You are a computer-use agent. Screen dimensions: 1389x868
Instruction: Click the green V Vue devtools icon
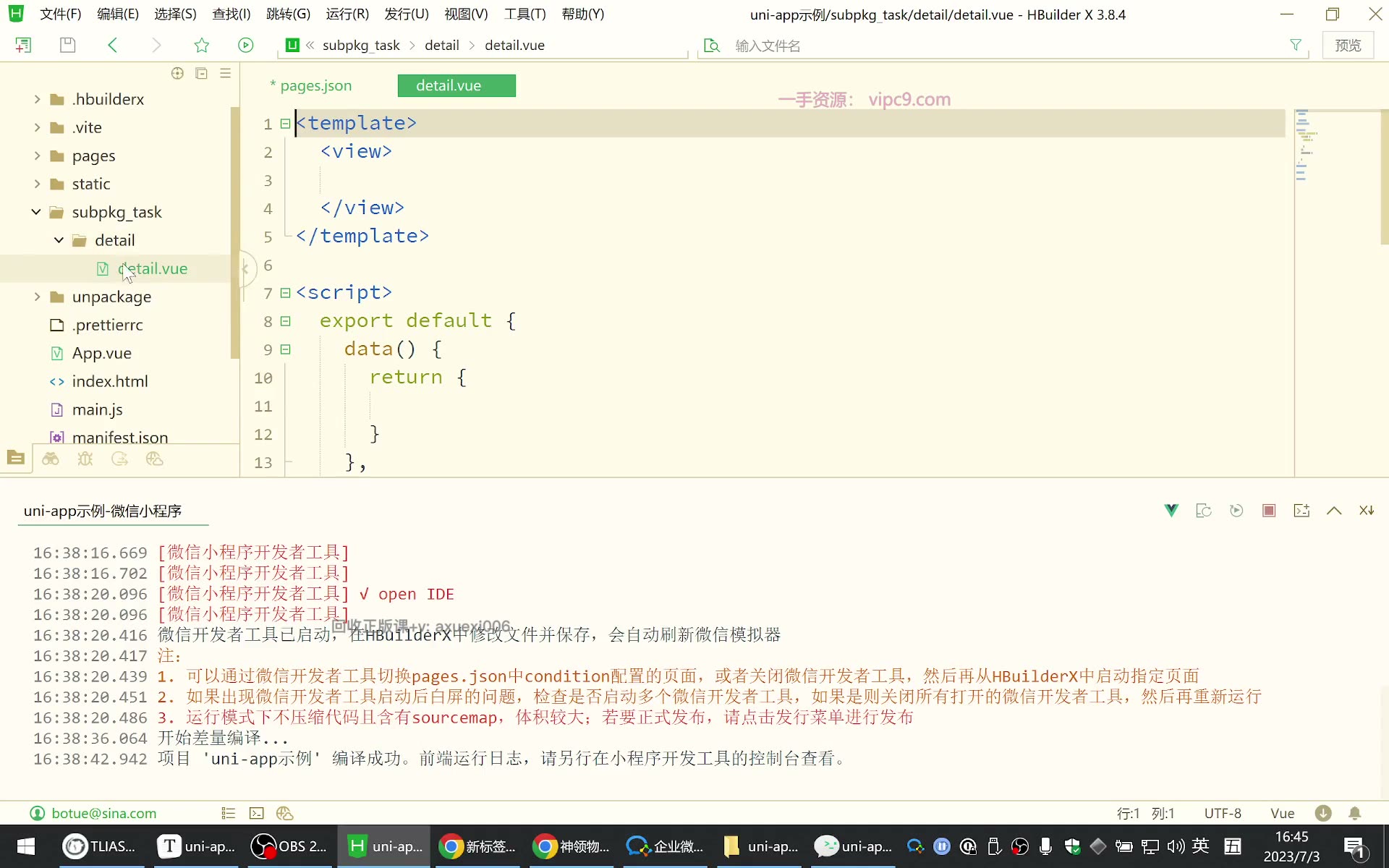[x=1171, y=511]
